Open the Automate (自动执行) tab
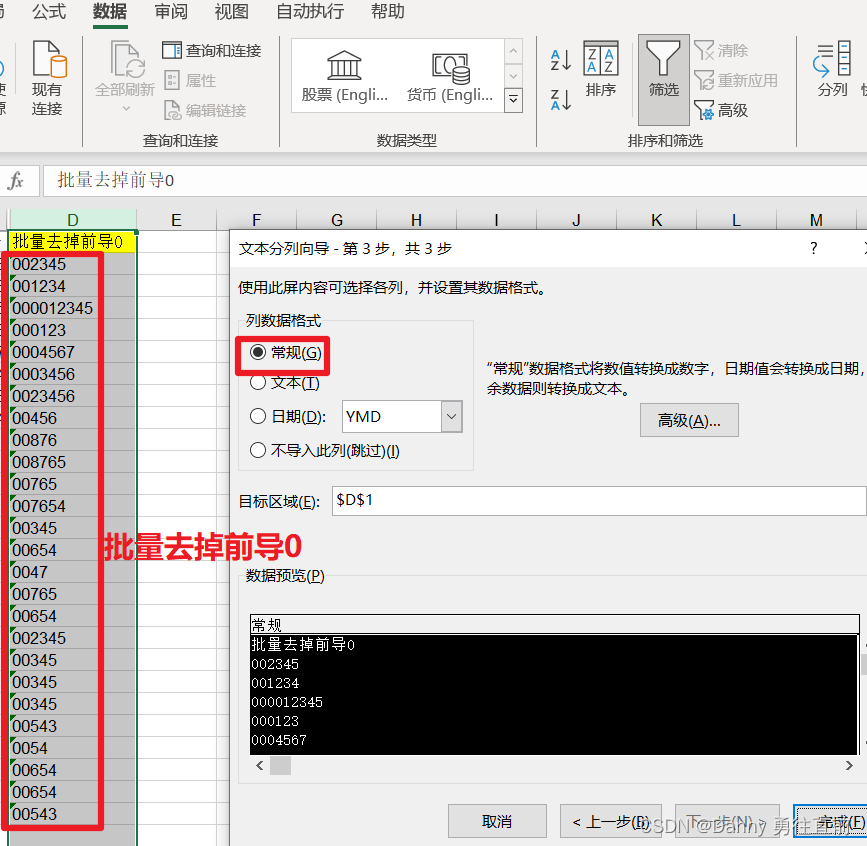The image size is (867, 846). [310, 11]
